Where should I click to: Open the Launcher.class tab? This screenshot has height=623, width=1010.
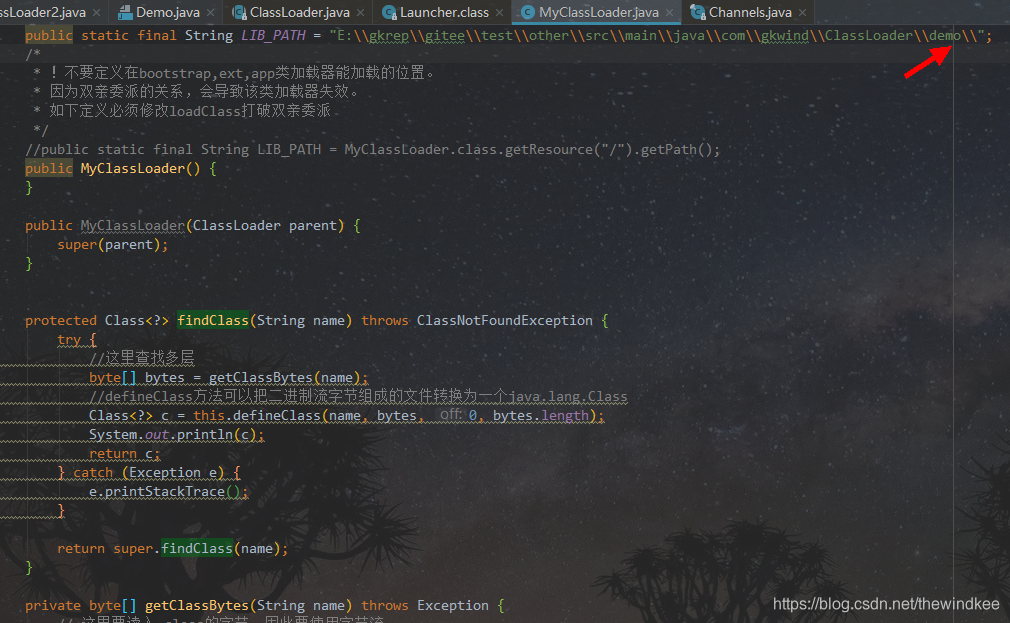(444, 12)
